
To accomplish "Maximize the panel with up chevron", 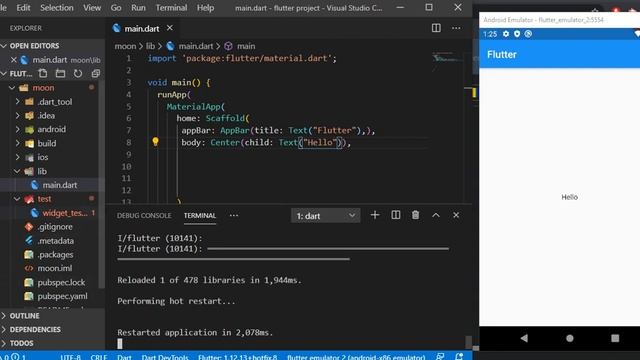I will point(436,215).
